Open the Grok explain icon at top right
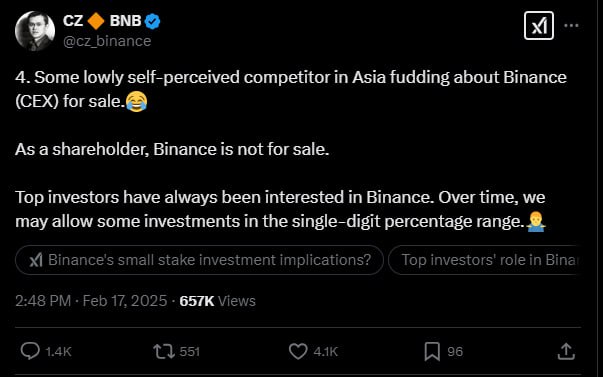 click(x=539, y=26)
